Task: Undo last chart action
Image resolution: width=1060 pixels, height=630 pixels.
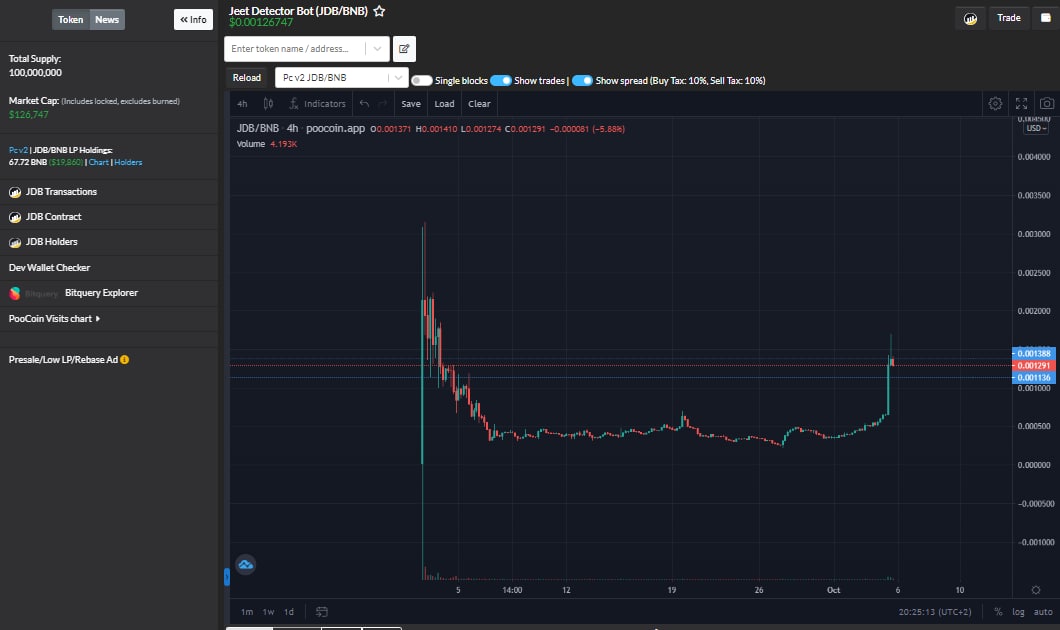Action: 364,103
